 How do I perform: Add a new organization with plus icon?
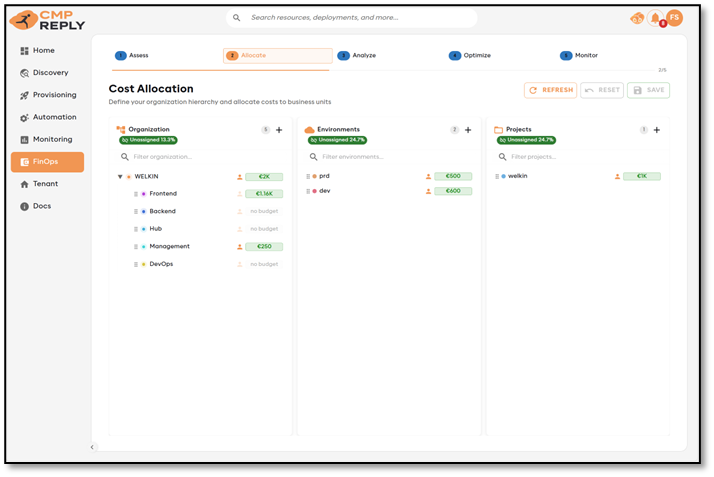point(279,130)
